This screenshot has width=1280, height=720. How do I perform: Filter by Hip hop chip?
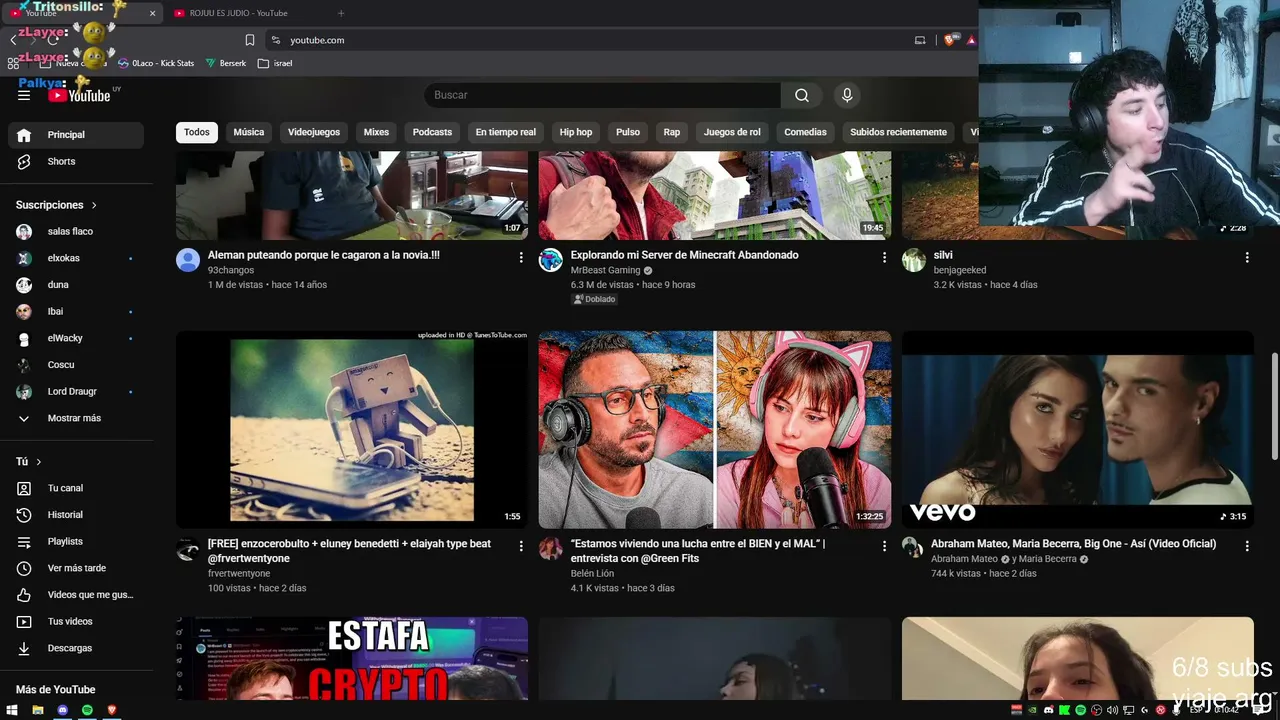576,132
